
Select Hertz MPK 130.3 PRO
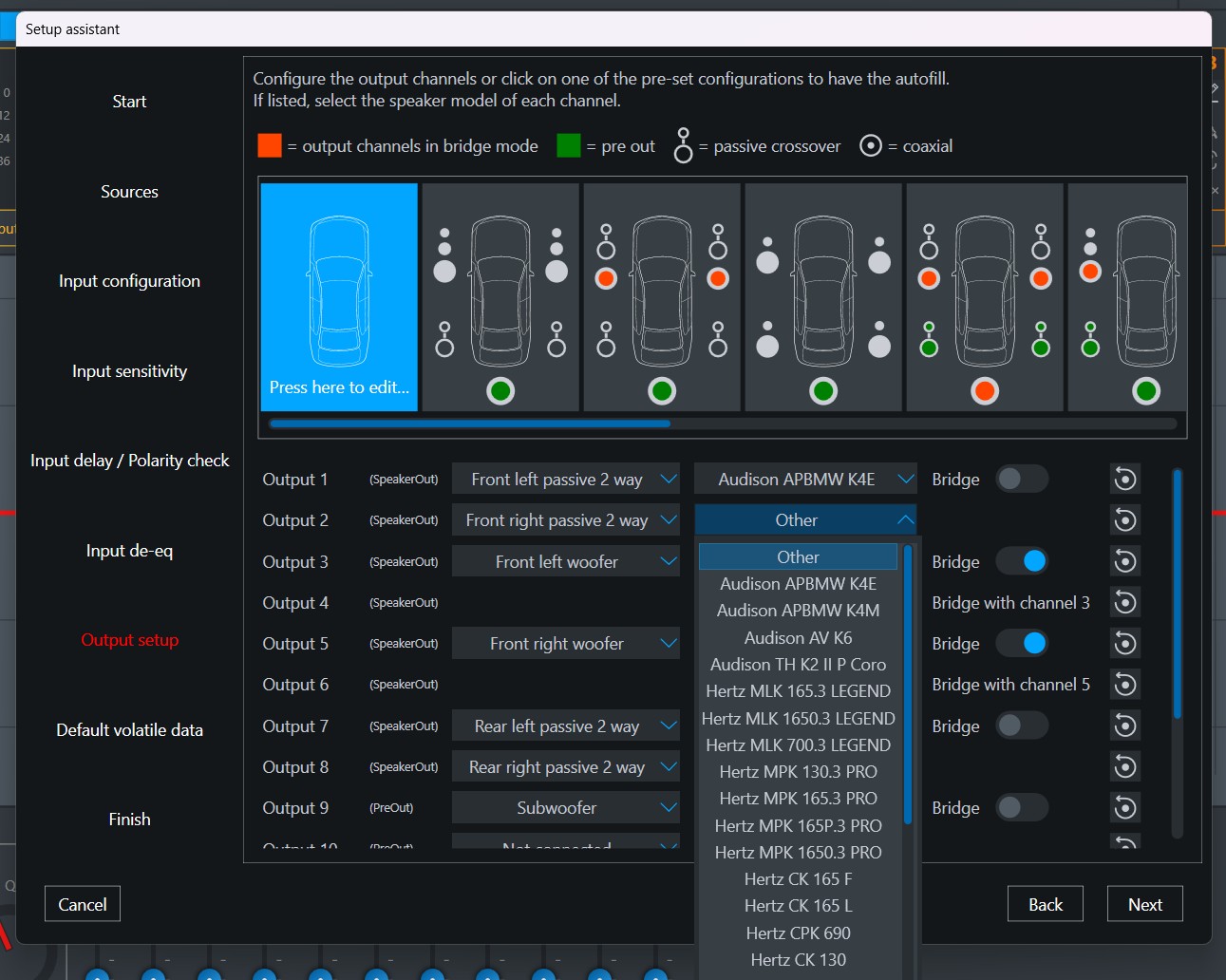[798, 771]
